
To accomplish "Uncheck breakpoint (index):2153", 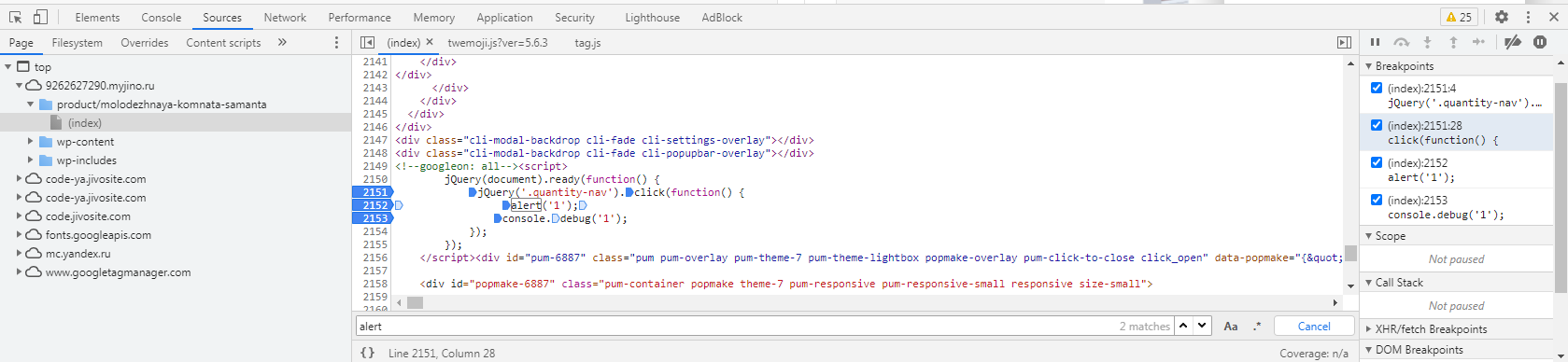I will click(1377, 200).
